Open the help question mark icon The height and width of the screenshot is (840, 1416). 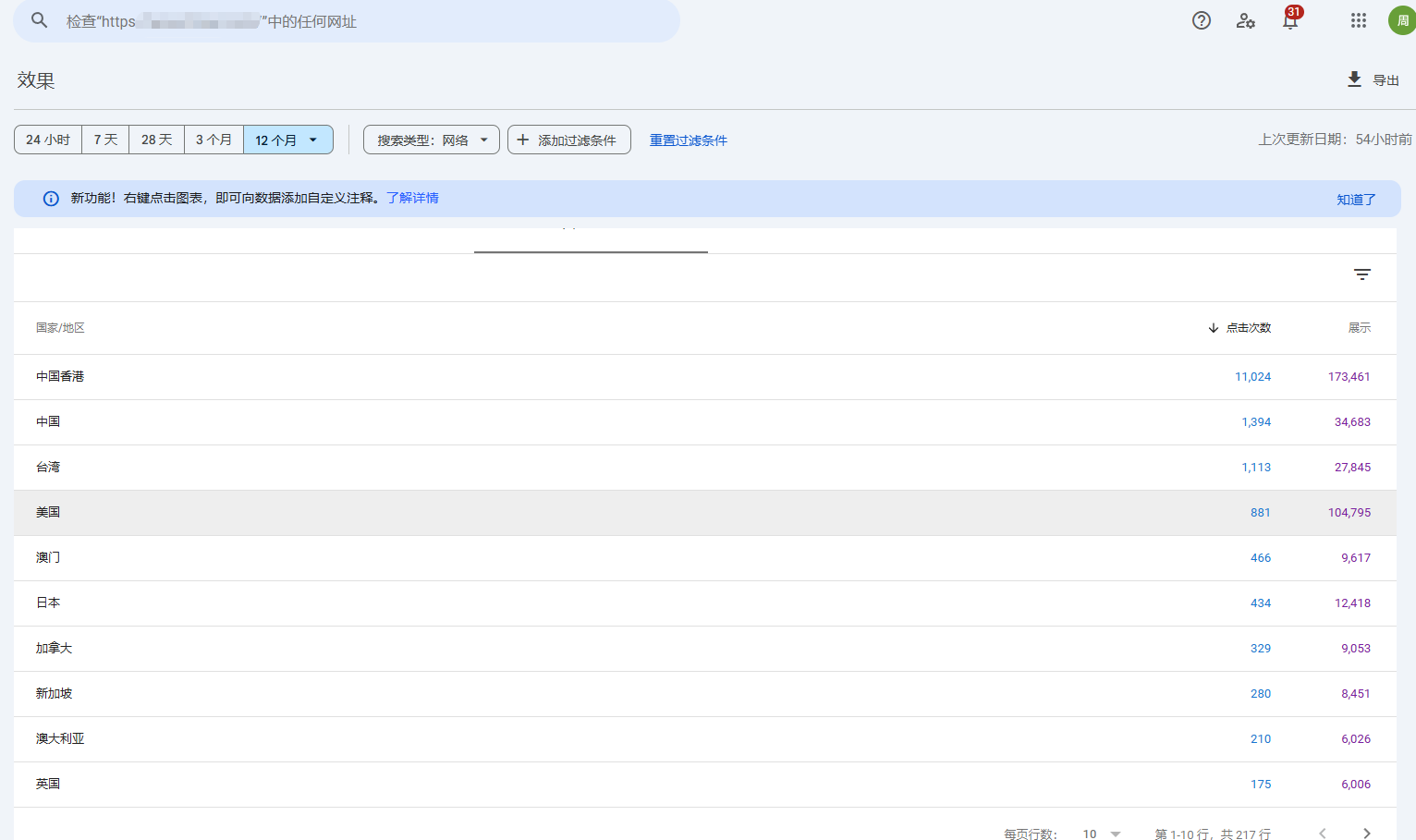pos(1201,20)
